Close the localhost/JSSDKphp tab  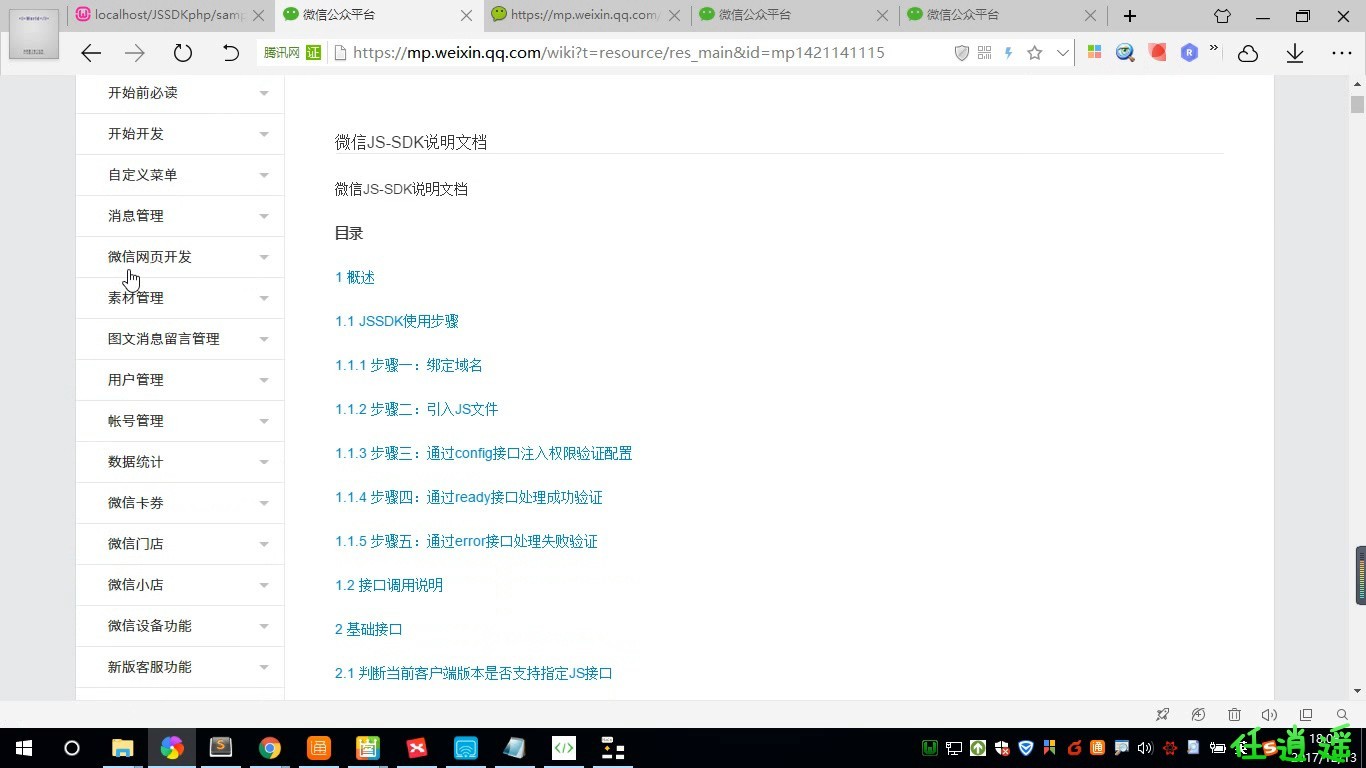259,16
